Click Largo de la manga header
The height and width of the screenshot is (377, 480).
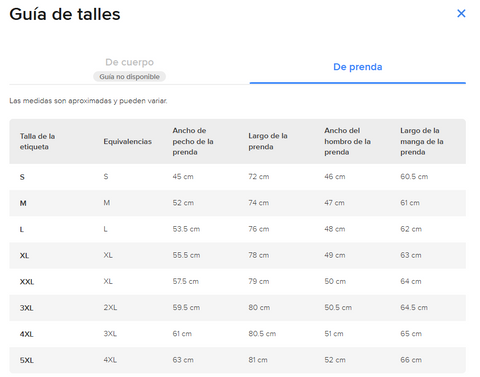(x=422, y=141)
